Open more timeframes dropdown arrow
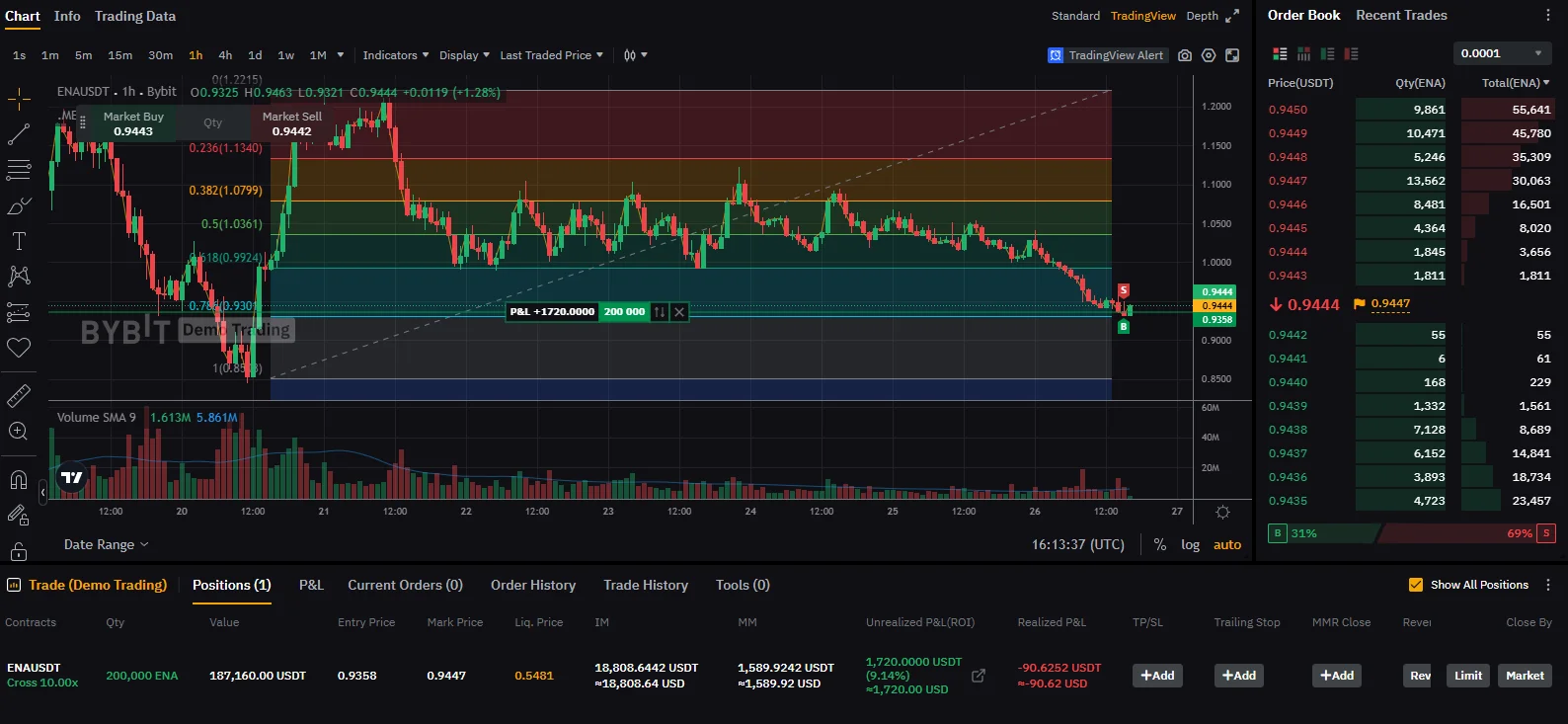 341,55
